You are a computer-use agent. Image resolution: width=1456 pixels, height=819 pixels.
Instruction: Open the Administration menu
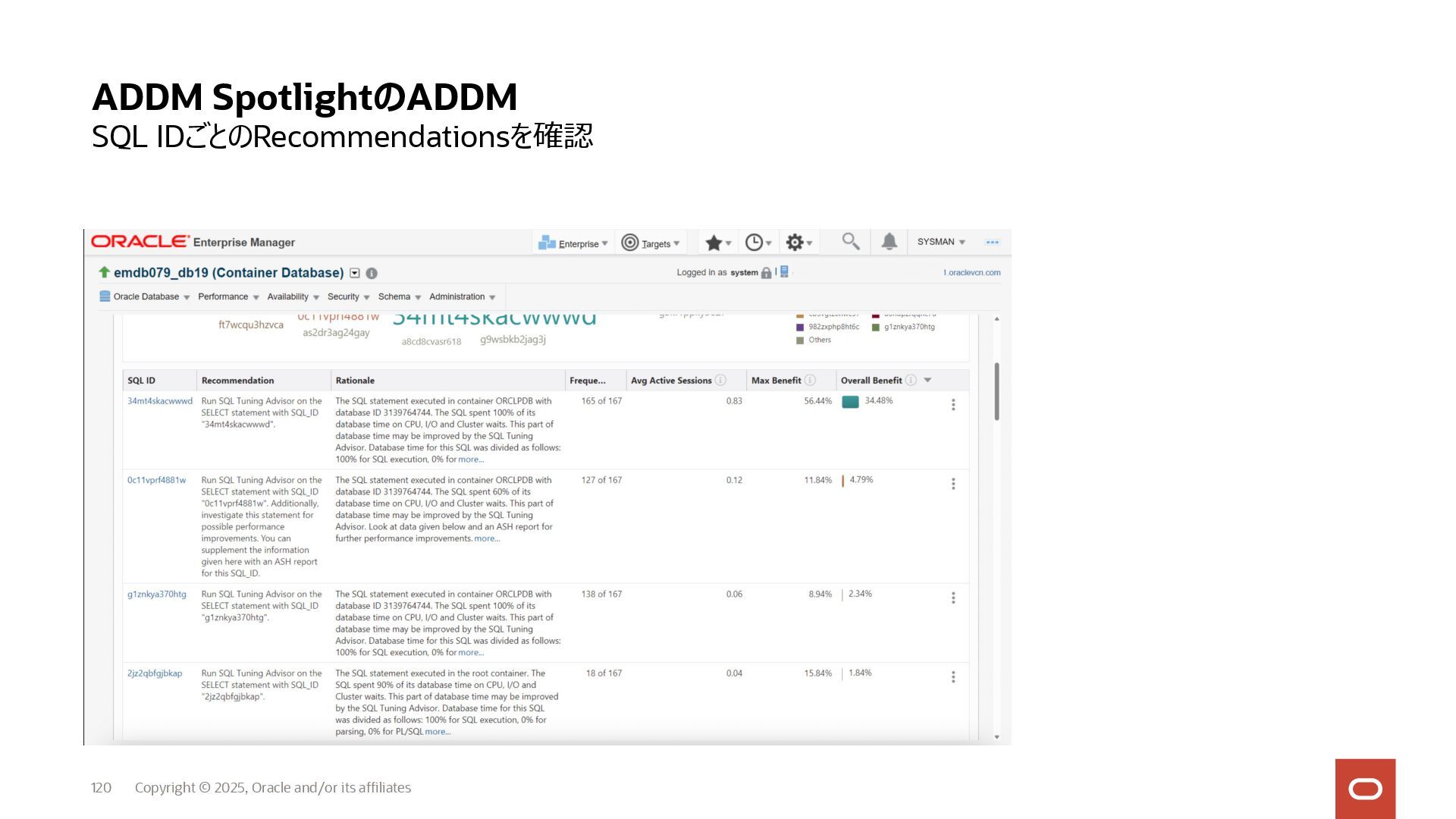pos(462,297)
